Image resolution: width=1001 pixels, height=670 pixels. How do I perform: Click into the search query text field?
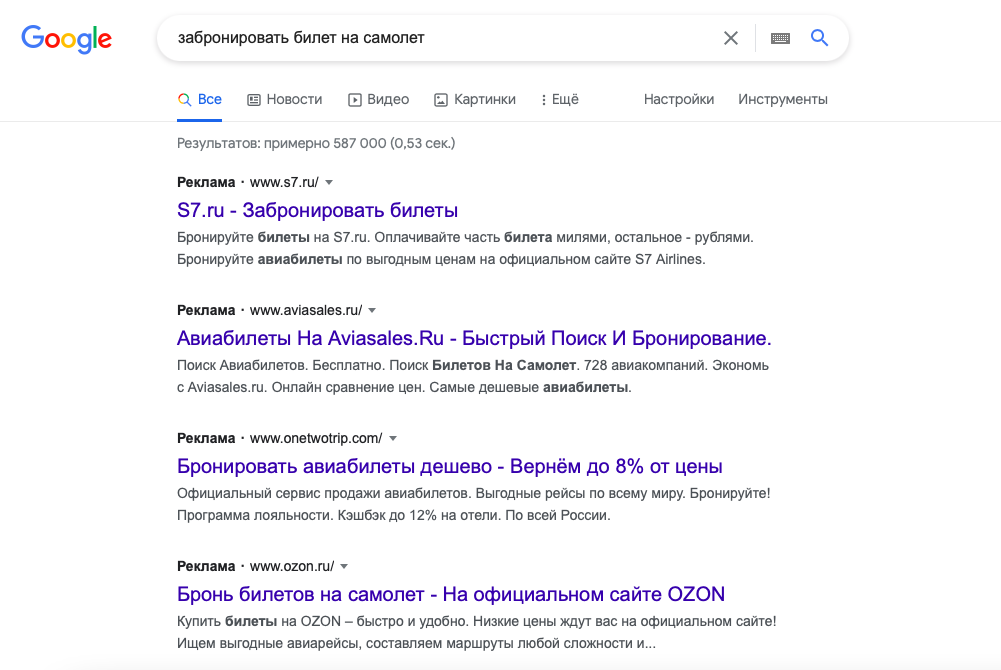(x=440, y=38)
